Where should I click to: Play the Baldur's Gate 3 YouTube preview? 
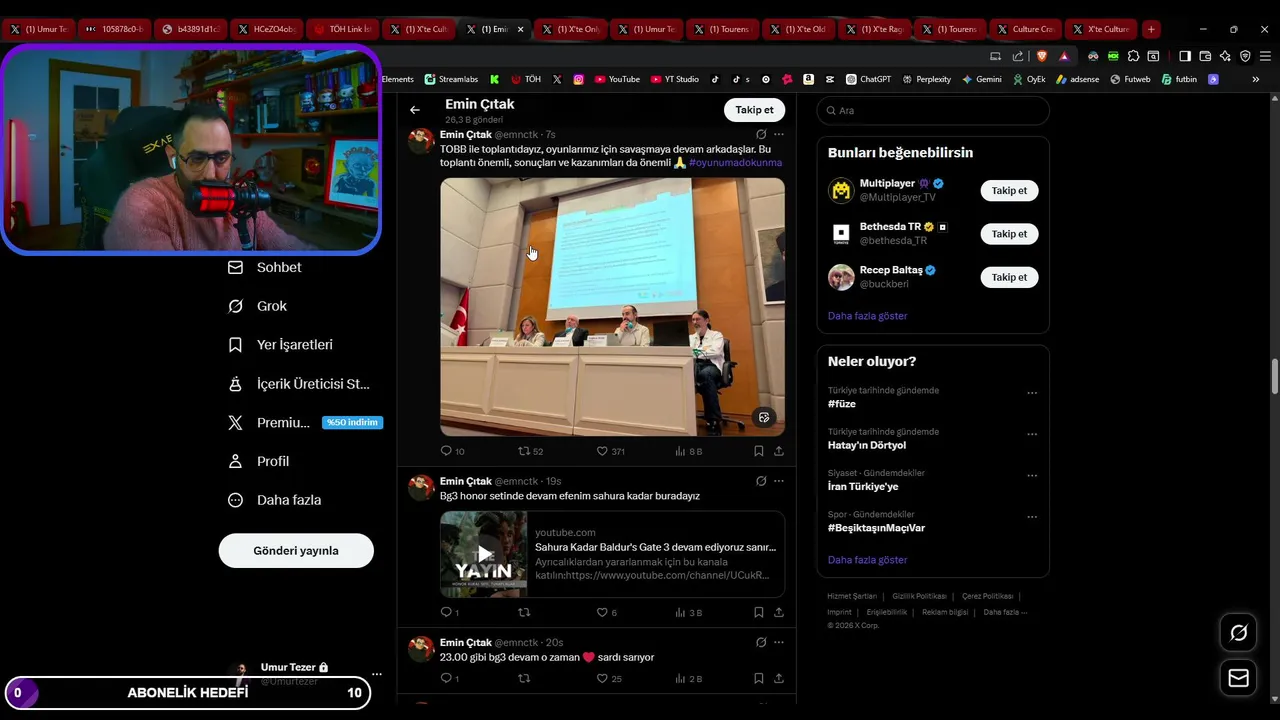tap(484, 554)
